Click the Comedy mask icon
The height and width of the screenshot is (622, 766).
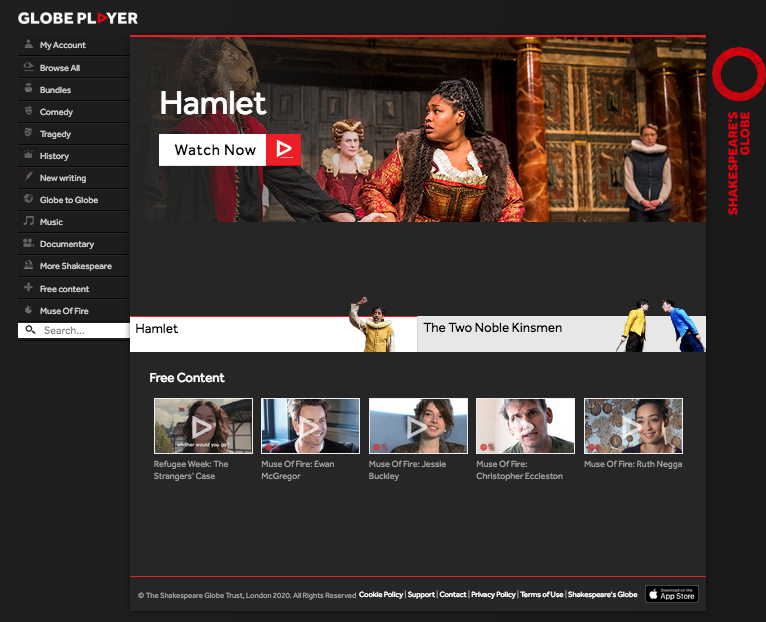pyautogui.click(x=29, y=110)
